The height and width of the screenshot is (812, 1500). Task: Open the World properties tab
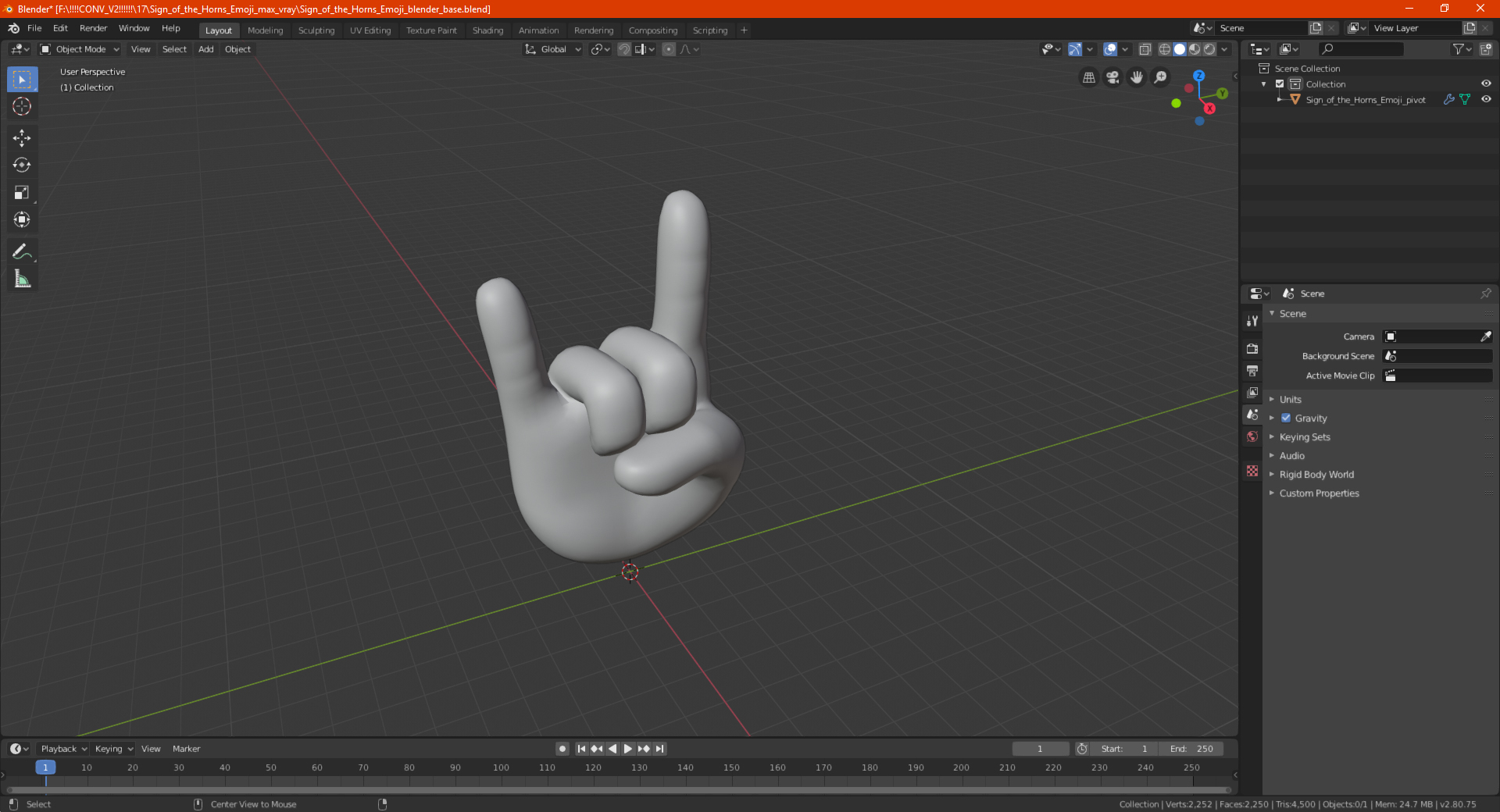point(1252,436)
